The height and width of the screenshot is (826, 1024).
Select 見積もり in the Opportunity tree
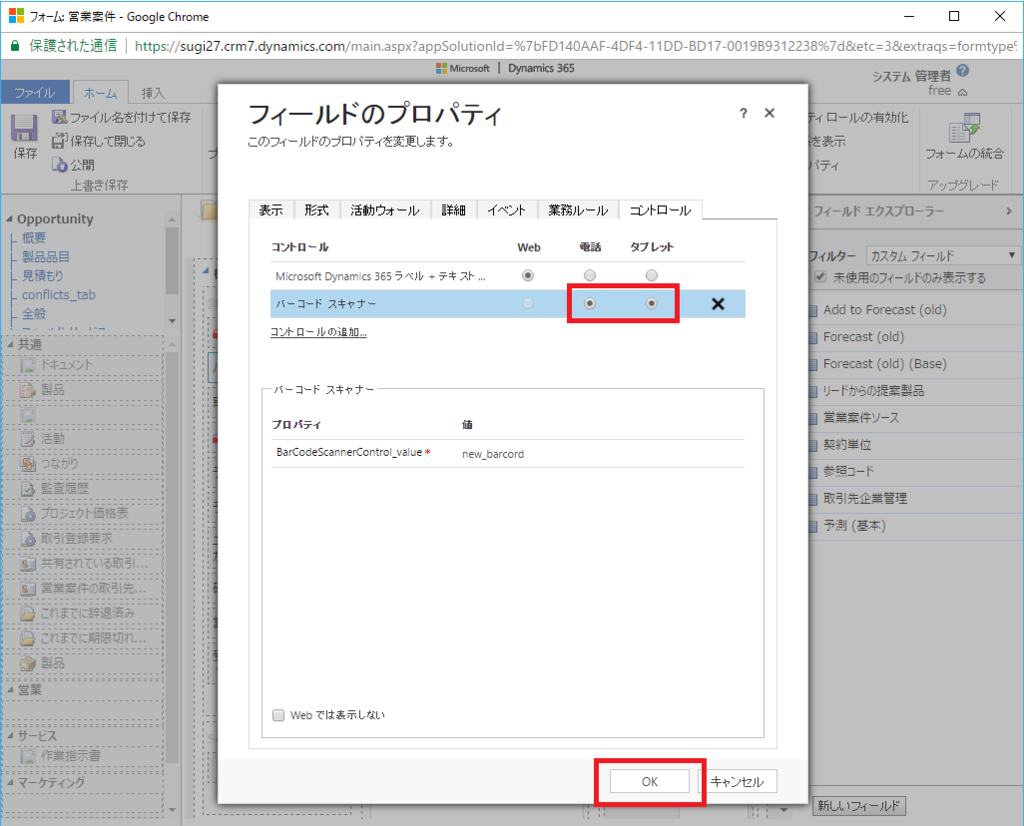tap(42, 276)
